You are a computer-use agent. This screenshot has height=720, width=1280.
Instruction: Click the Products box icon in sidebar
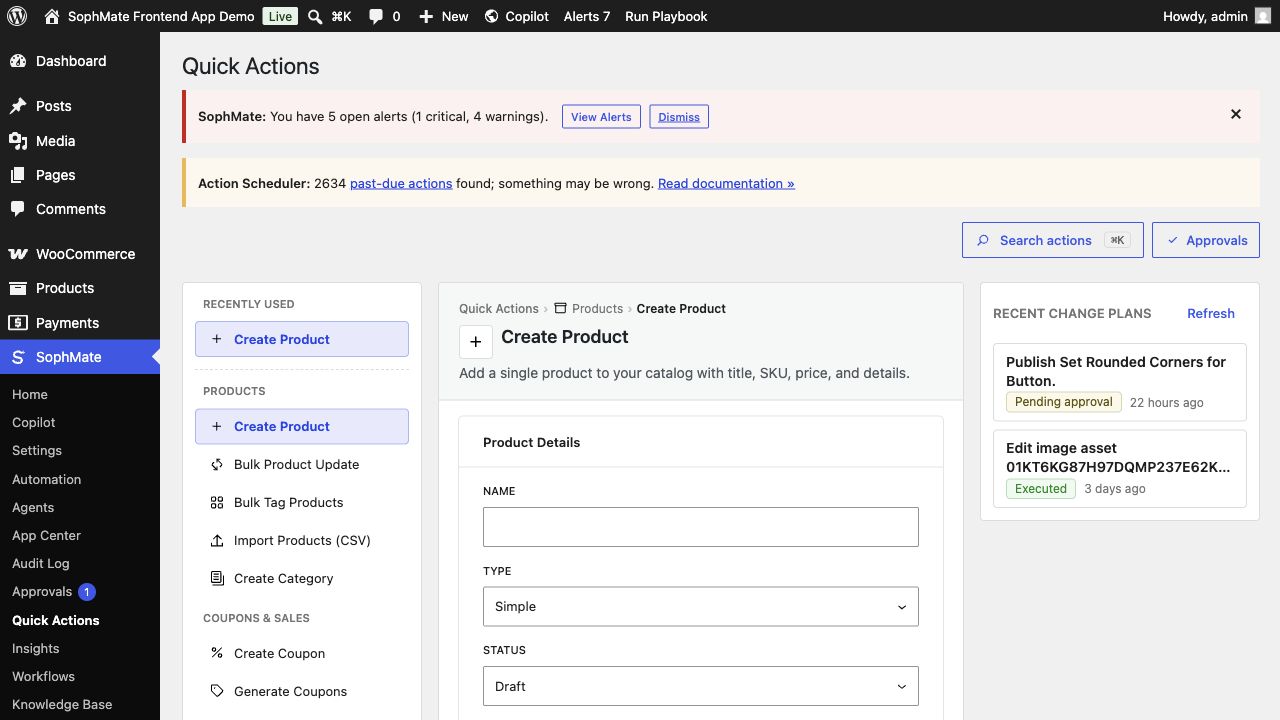[x=18, y=288]
